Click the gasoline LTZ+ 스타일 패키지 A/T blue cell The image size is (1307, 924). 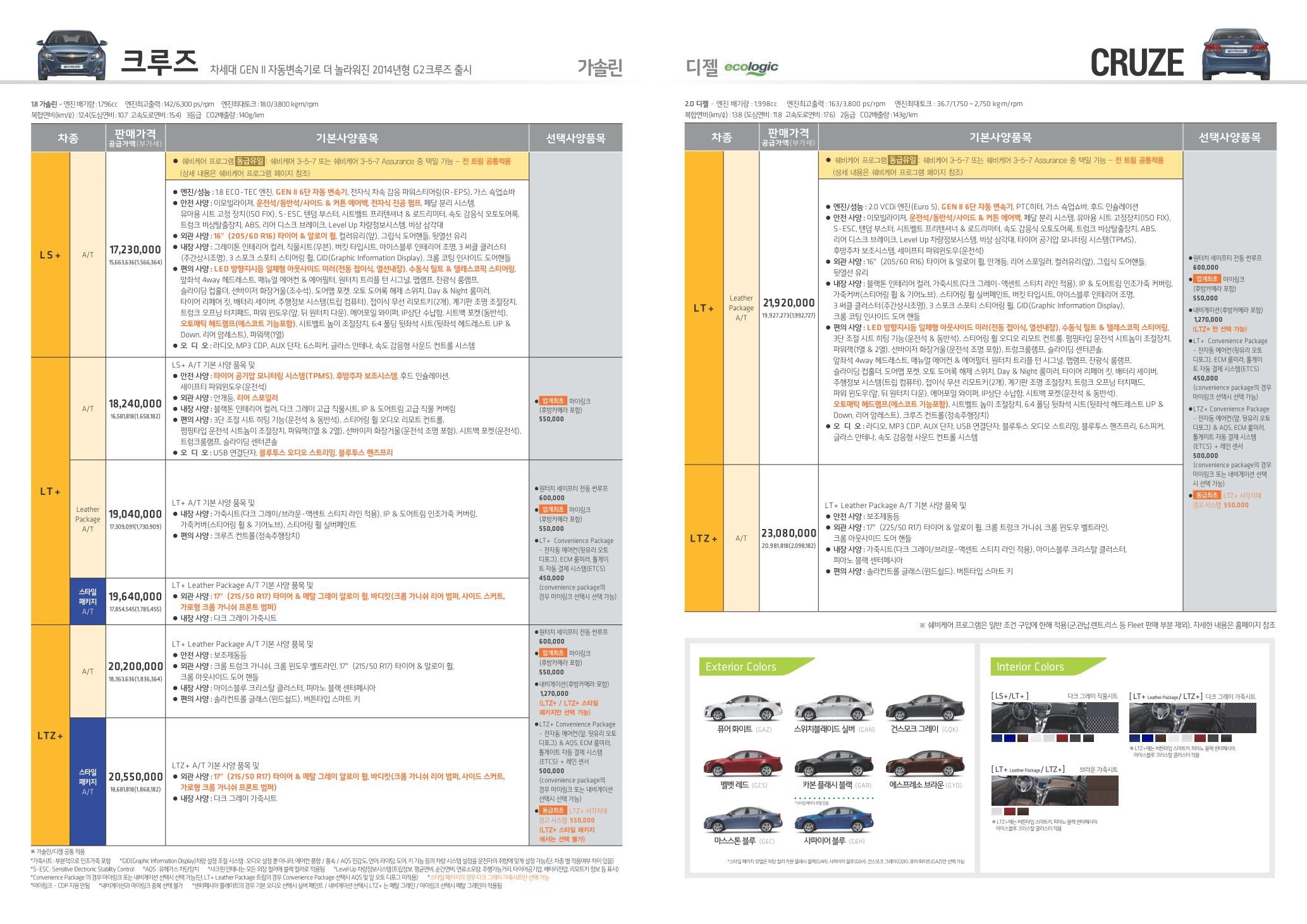(x=87, y=782)
